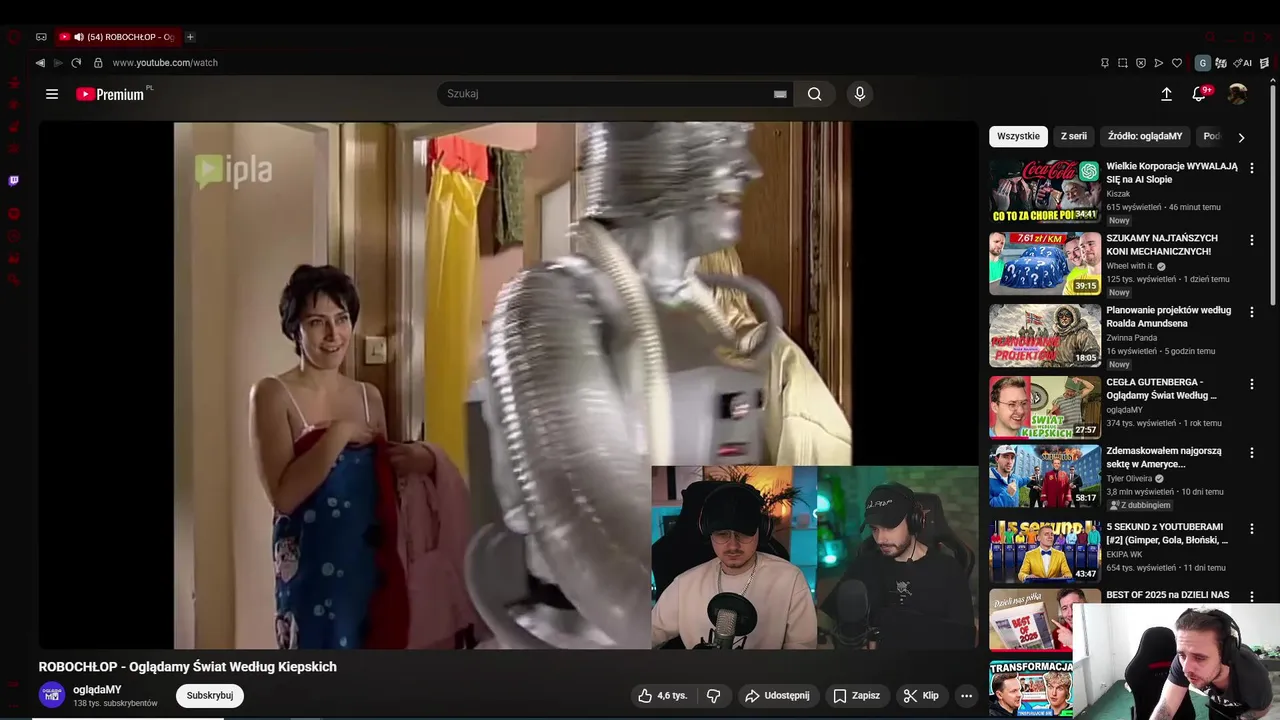Image resolution: width=1280 pixels, height=720 pixels.
Task: Open the YouTube guide hamburger menu
Action: 52,94
